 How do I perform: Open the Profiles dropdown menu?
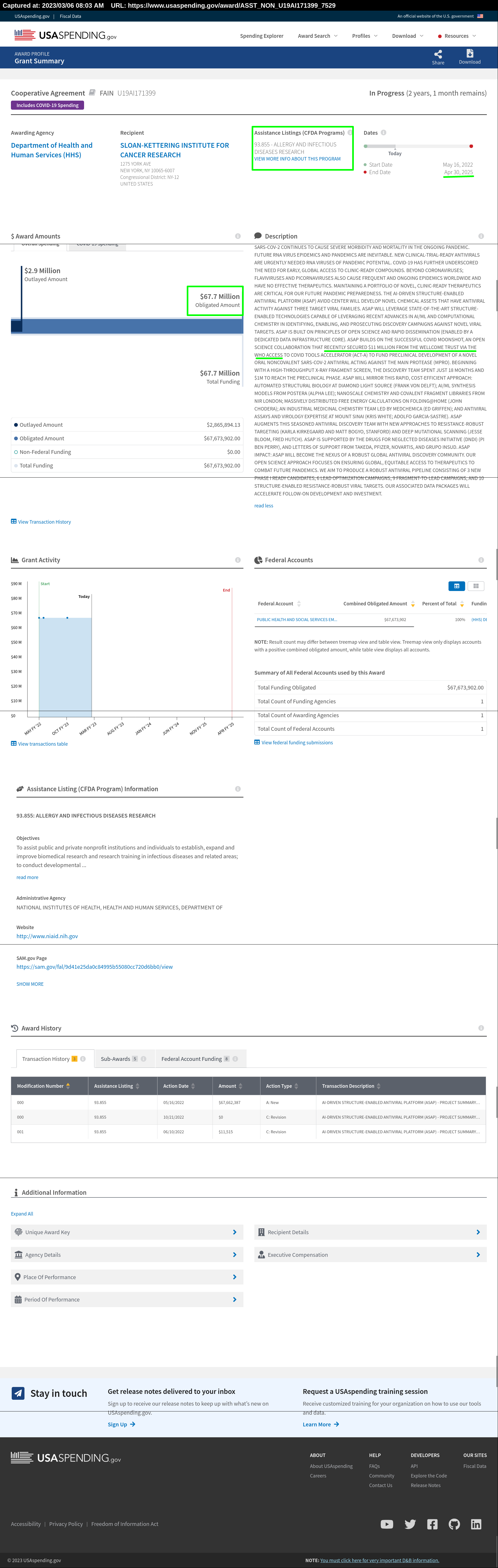[365, 36]
